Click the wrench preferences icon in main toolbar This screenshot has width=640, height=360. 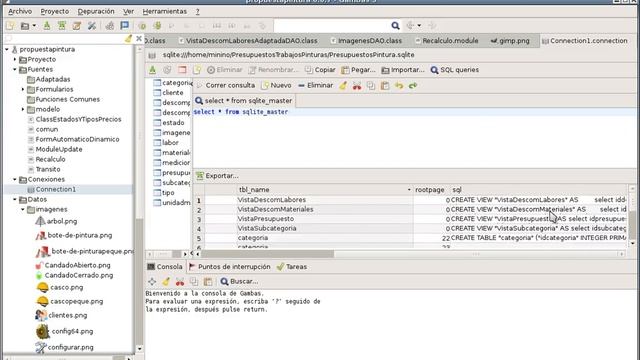[x=92, y=26]
